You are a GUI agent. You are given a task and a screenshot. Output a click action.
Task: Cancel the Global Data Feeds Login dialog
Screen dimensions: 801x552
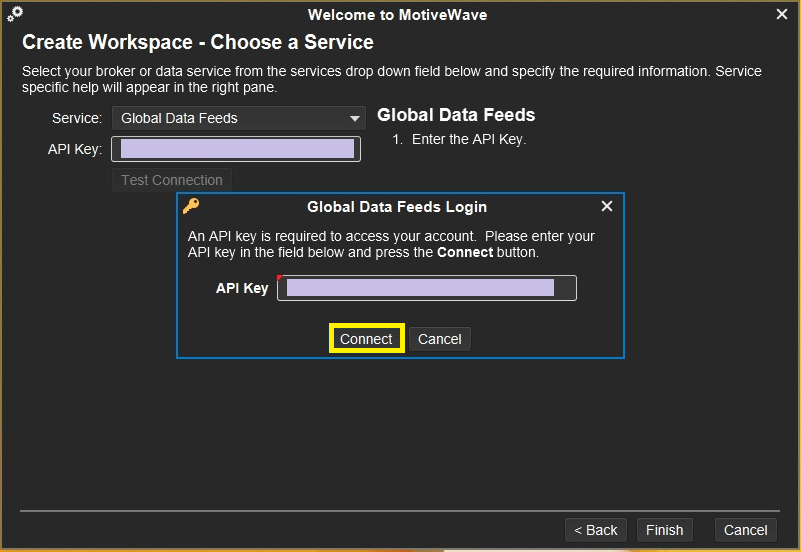tap(439, 339)
